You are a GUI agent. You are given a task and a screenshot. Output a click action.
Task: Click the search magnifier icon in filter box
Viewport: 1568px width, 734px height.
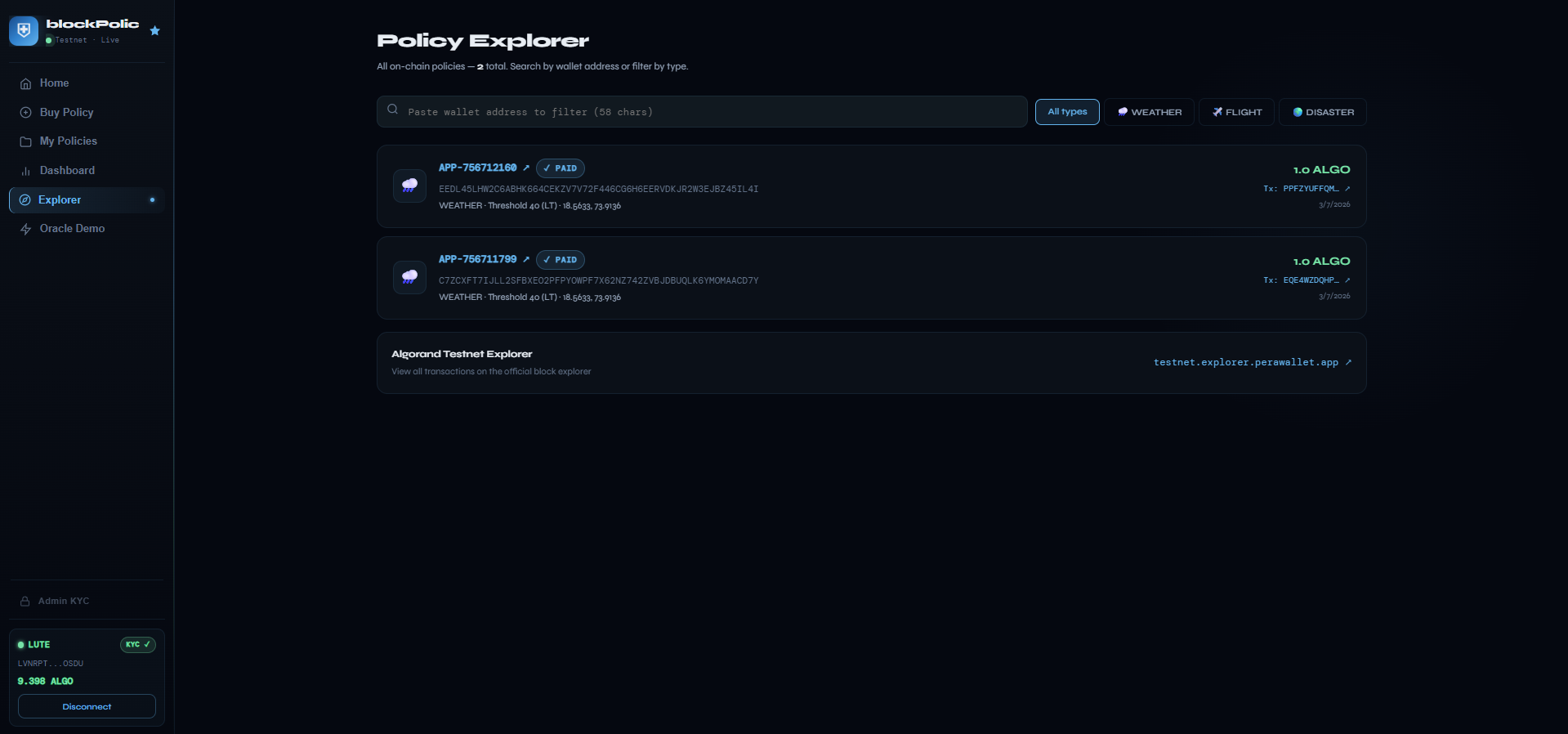click(x=393, y=110)
